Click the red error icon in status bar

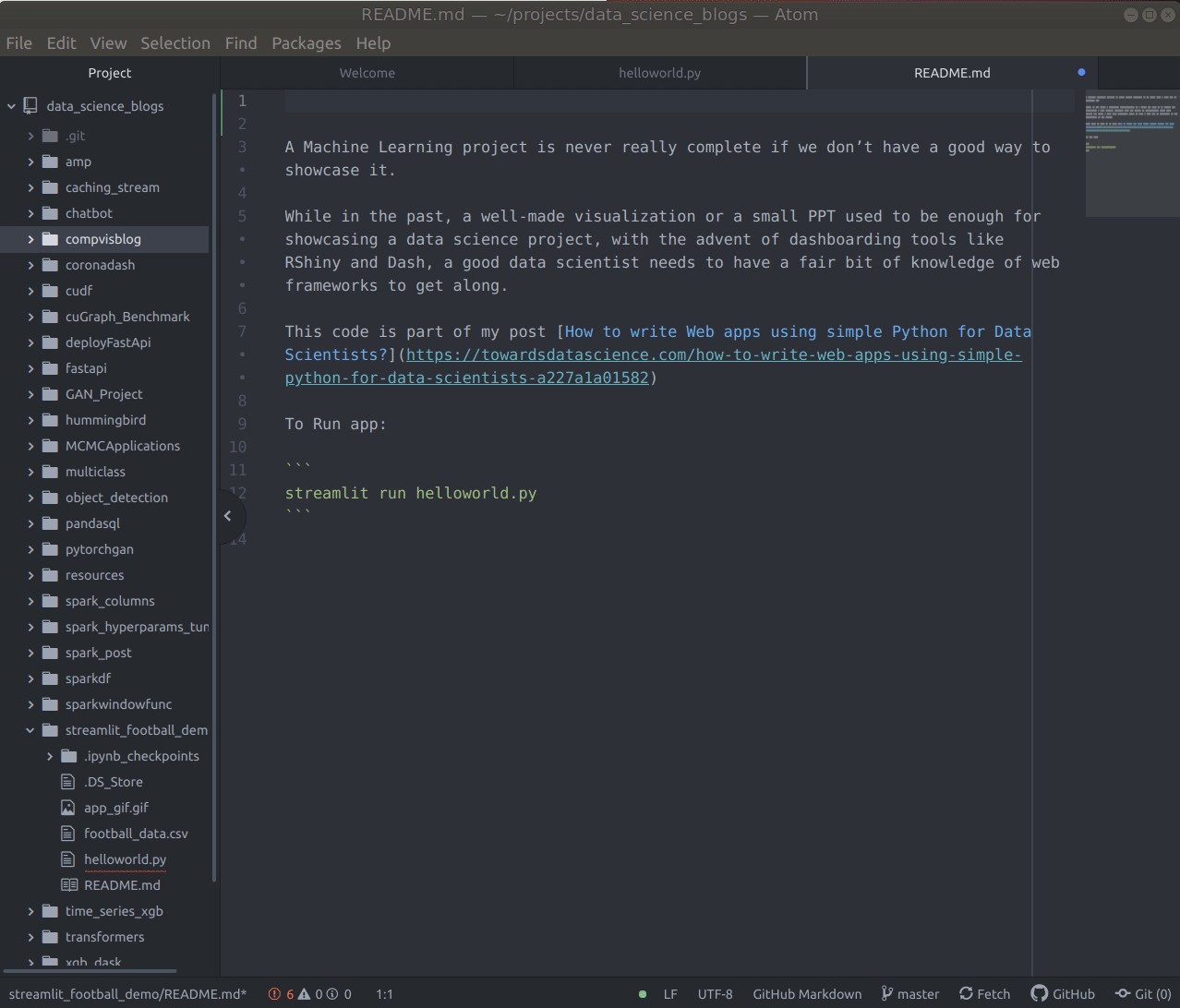click(274, 994)
